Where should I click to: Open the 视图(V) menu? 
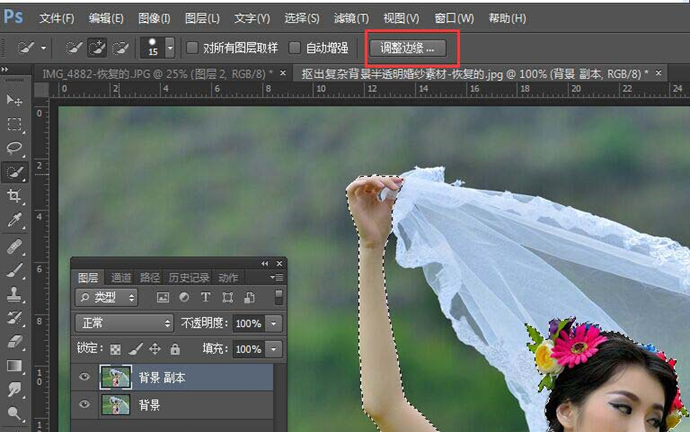click(x=401, y=18)
